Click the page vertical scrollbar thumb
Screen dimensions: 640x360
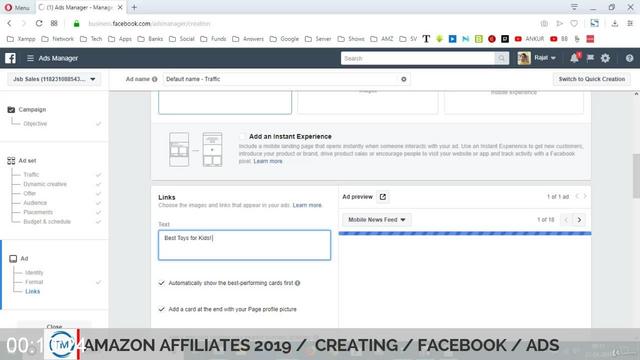click(636, 176)
